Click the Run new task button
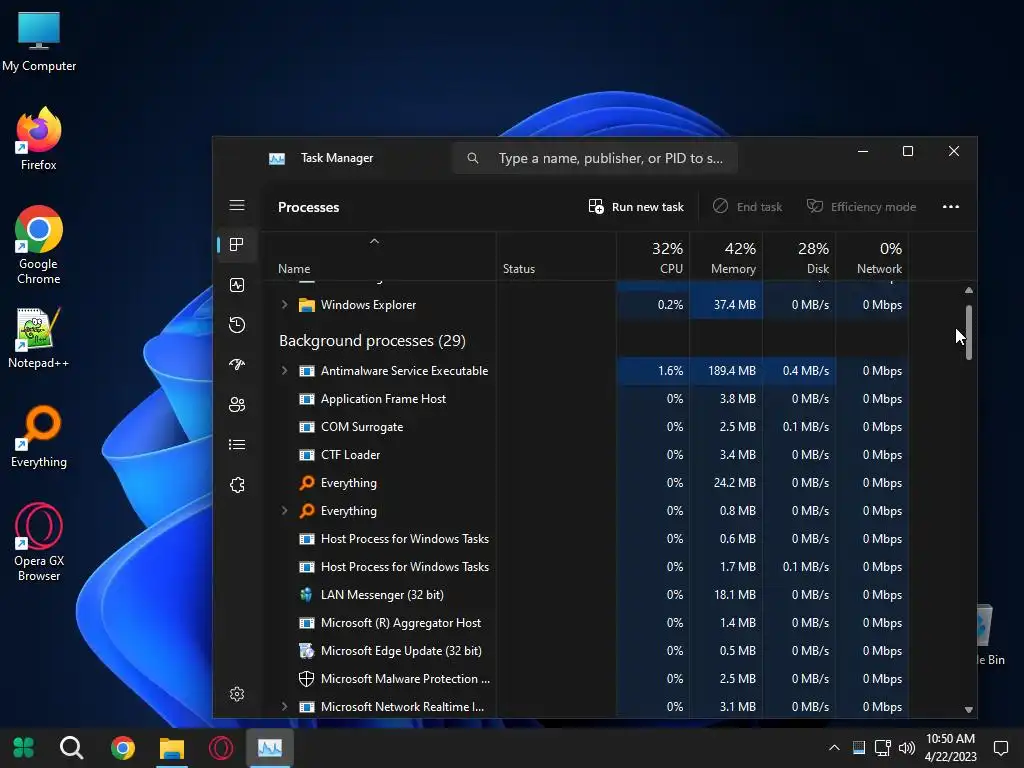 636,207
